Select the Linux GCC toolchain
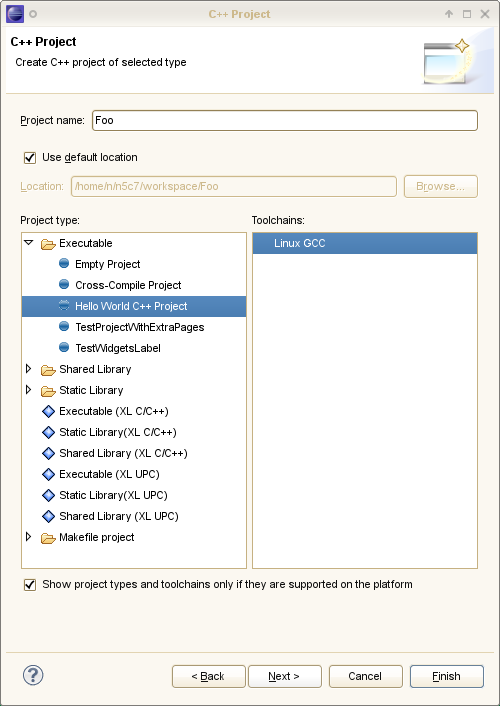The image size is (500, 706). tap(365, 243)
